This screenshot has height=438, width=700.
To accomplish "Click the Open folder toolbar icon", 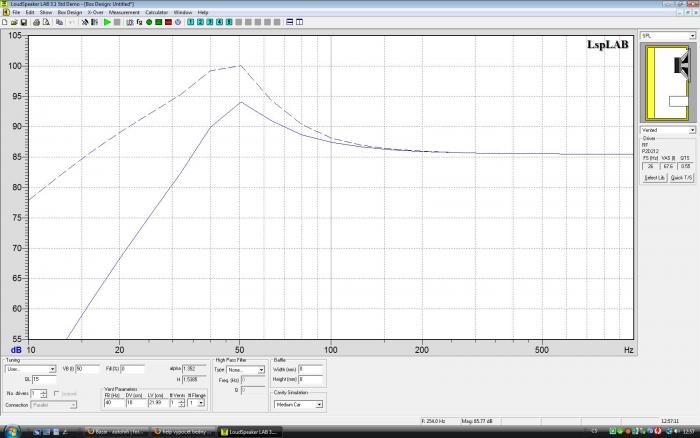I will [x=14, y=21].
